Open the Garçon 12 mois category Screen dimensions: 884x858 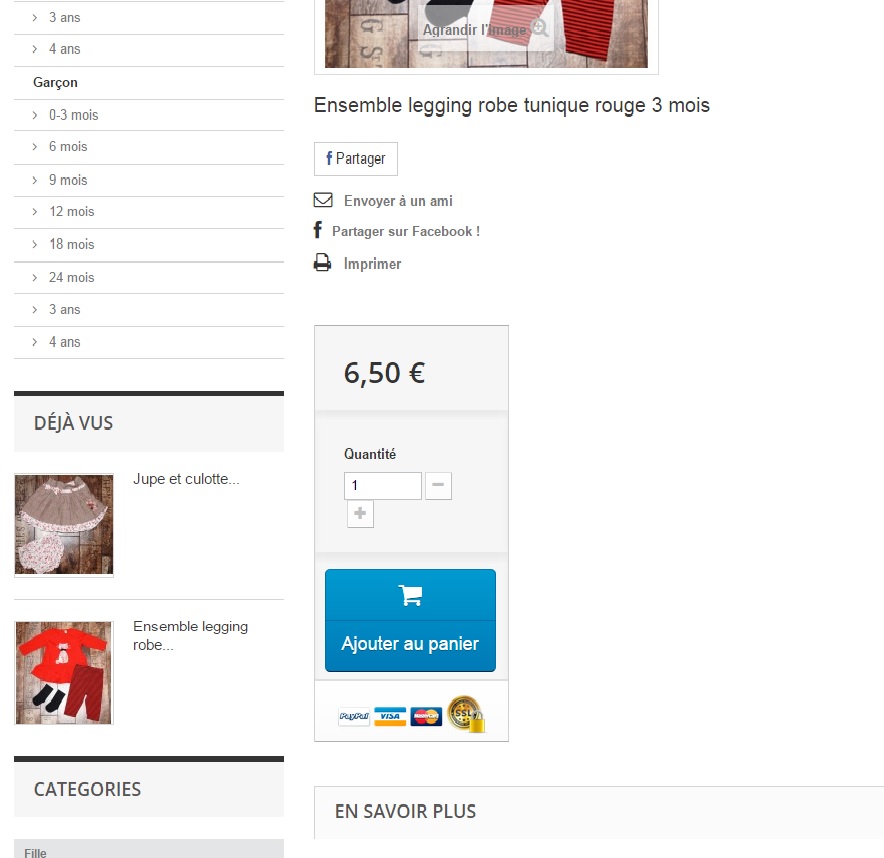[72, 211]
